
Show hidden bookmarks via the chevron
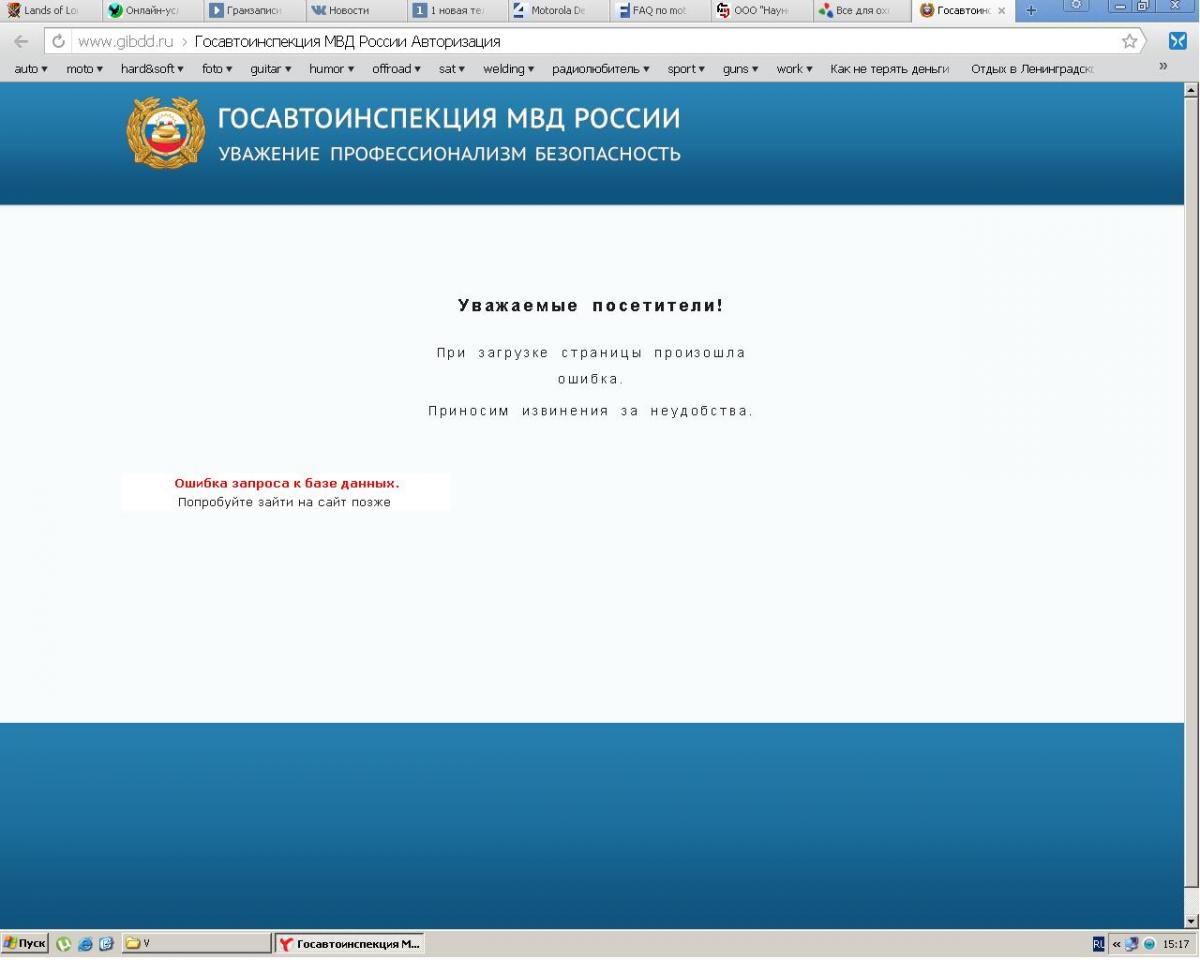1163,67
